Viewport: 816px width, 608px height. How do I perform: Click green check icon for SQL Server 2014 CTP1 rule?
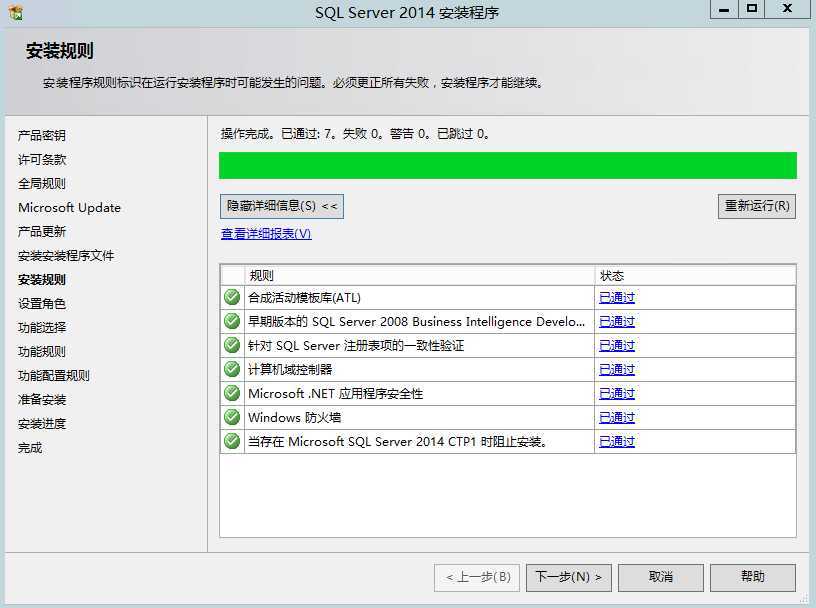tap(232, 441)
